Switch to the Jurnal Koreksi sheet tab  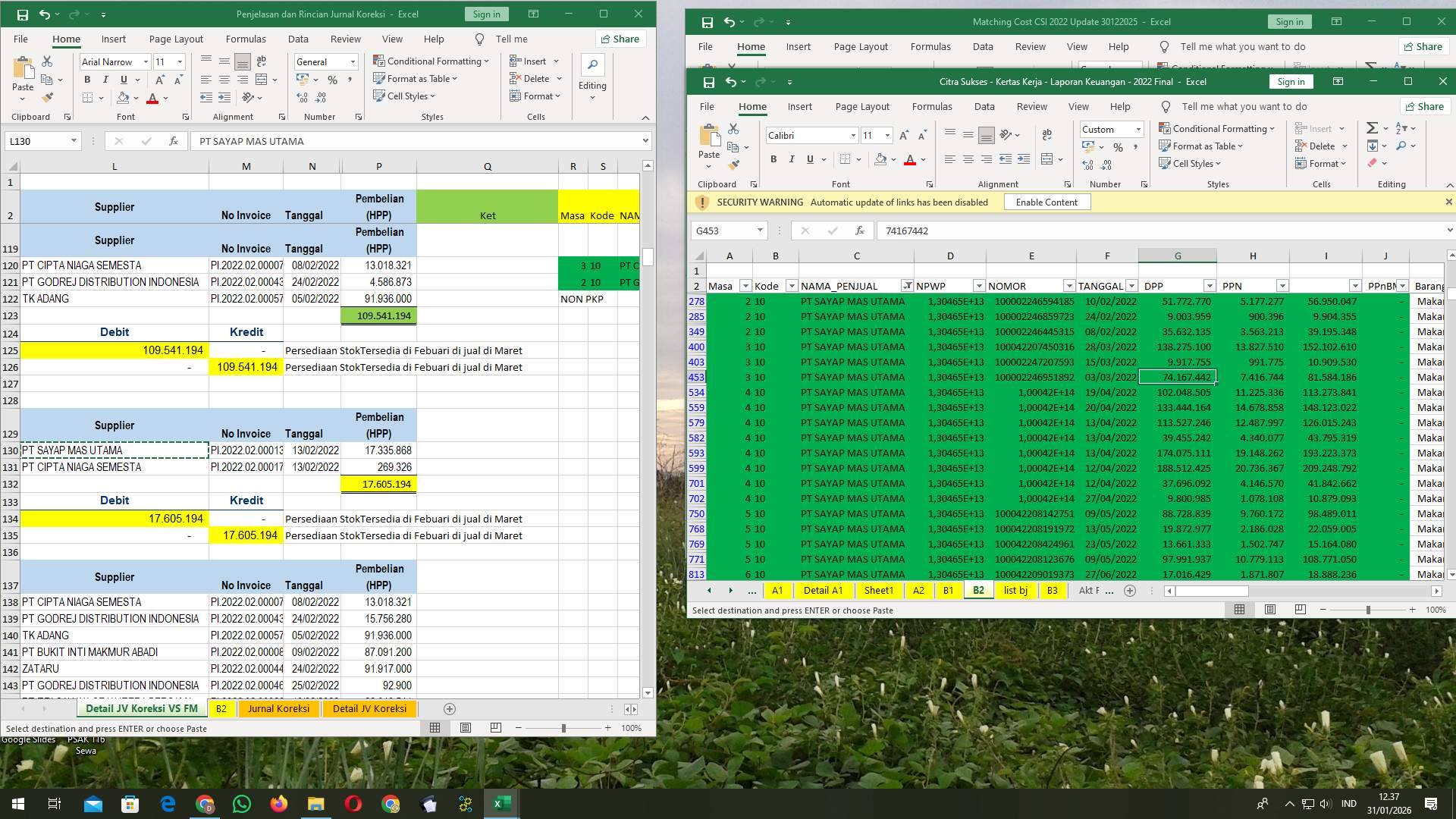(x=279, y=708)
